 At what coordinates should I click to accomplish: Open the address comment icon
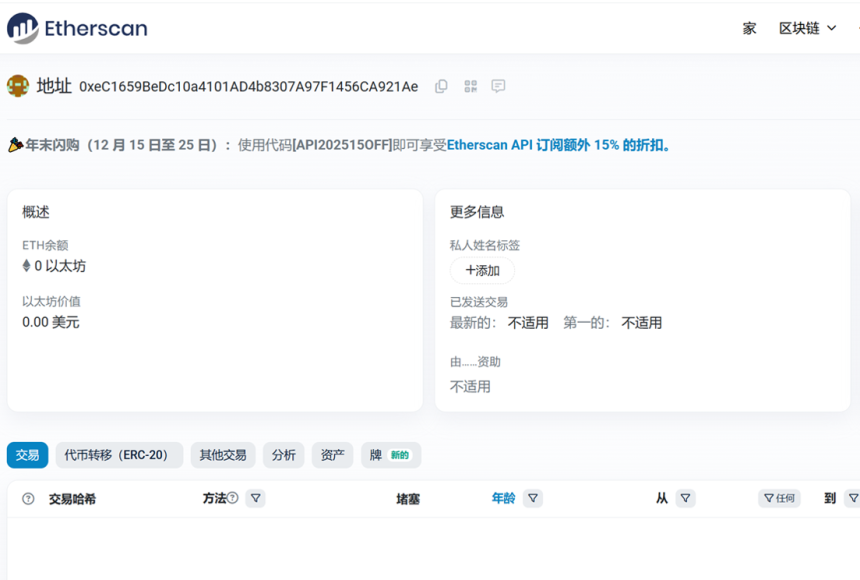[498, 86]
